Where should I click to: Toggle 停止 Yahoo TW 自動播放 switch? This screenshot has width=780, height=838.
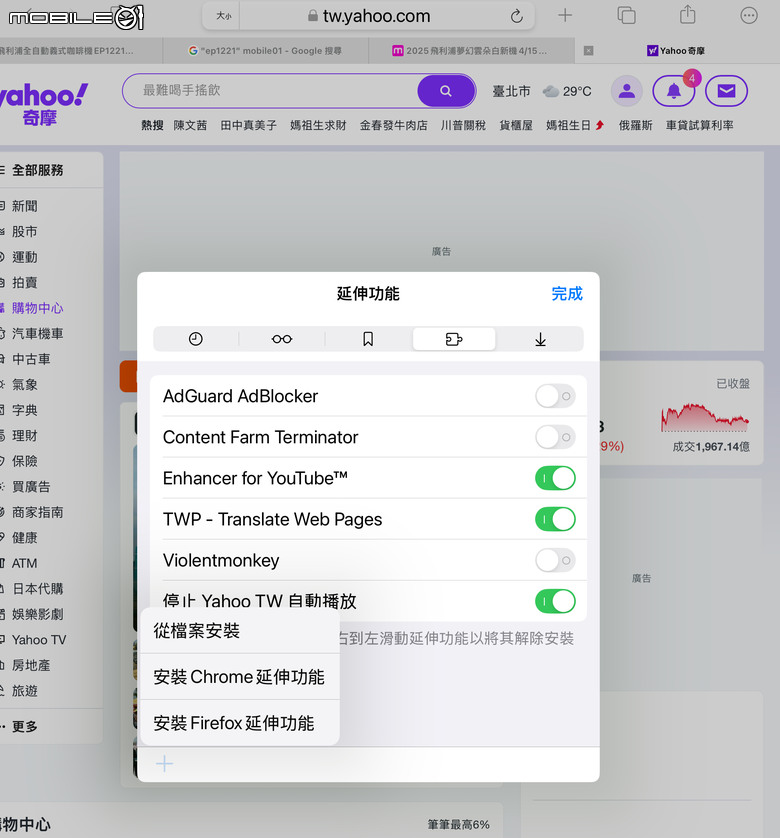[x=555, y=601]
